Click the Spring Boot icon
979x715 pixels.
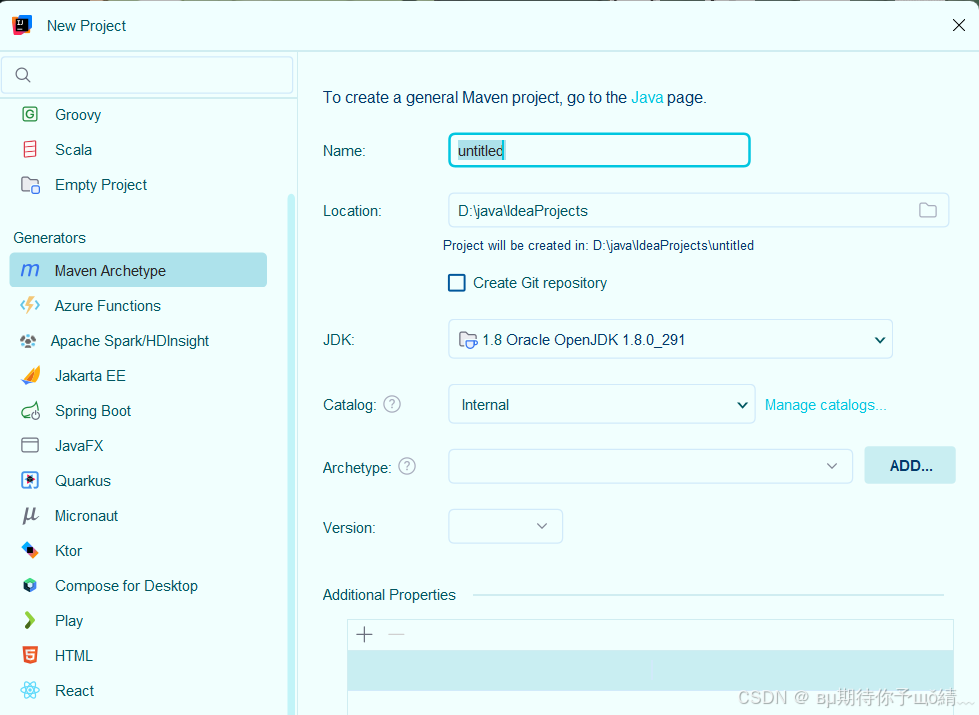(31, 411)
